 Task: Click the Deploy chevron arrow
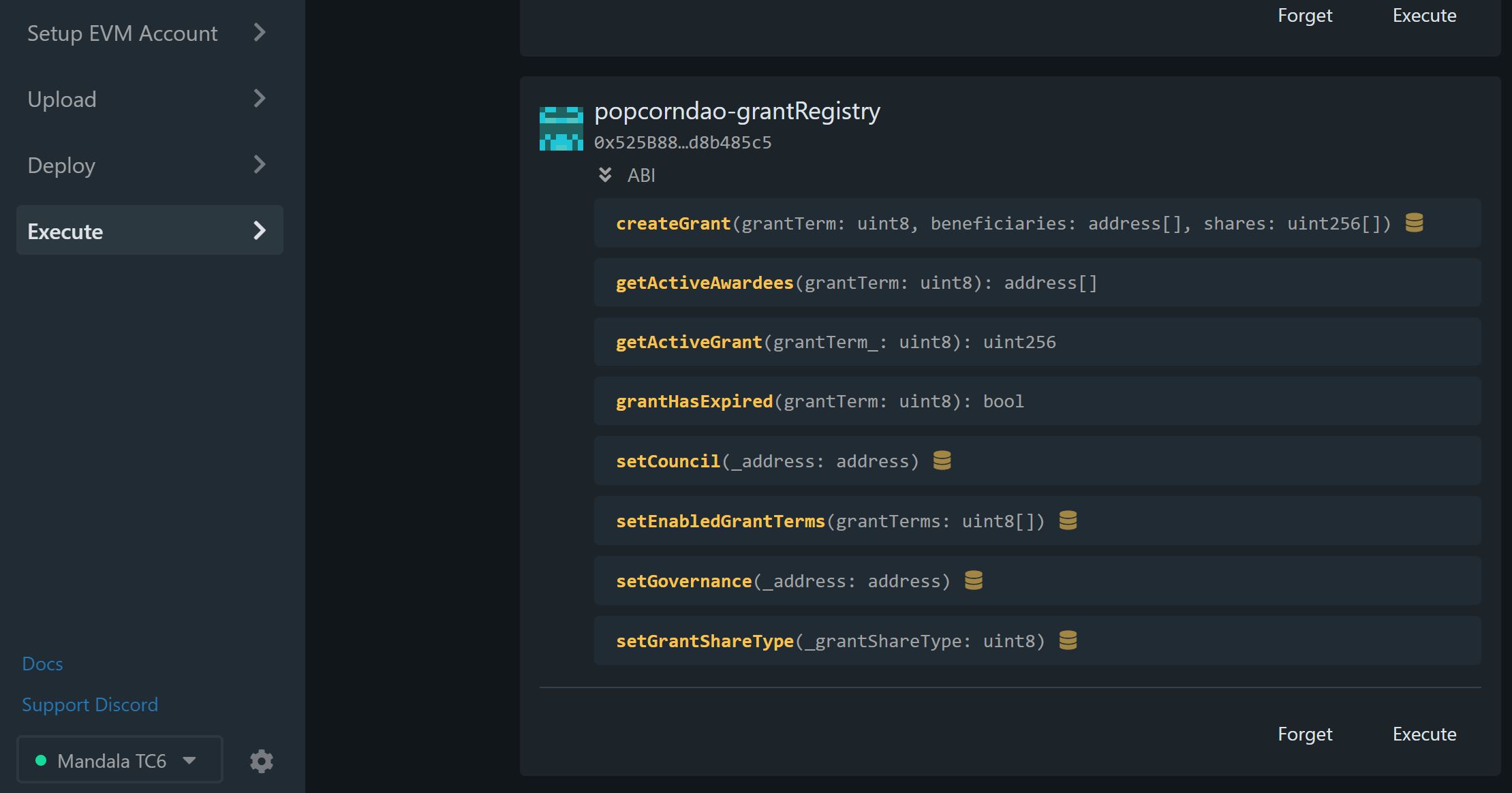(260, 164)
